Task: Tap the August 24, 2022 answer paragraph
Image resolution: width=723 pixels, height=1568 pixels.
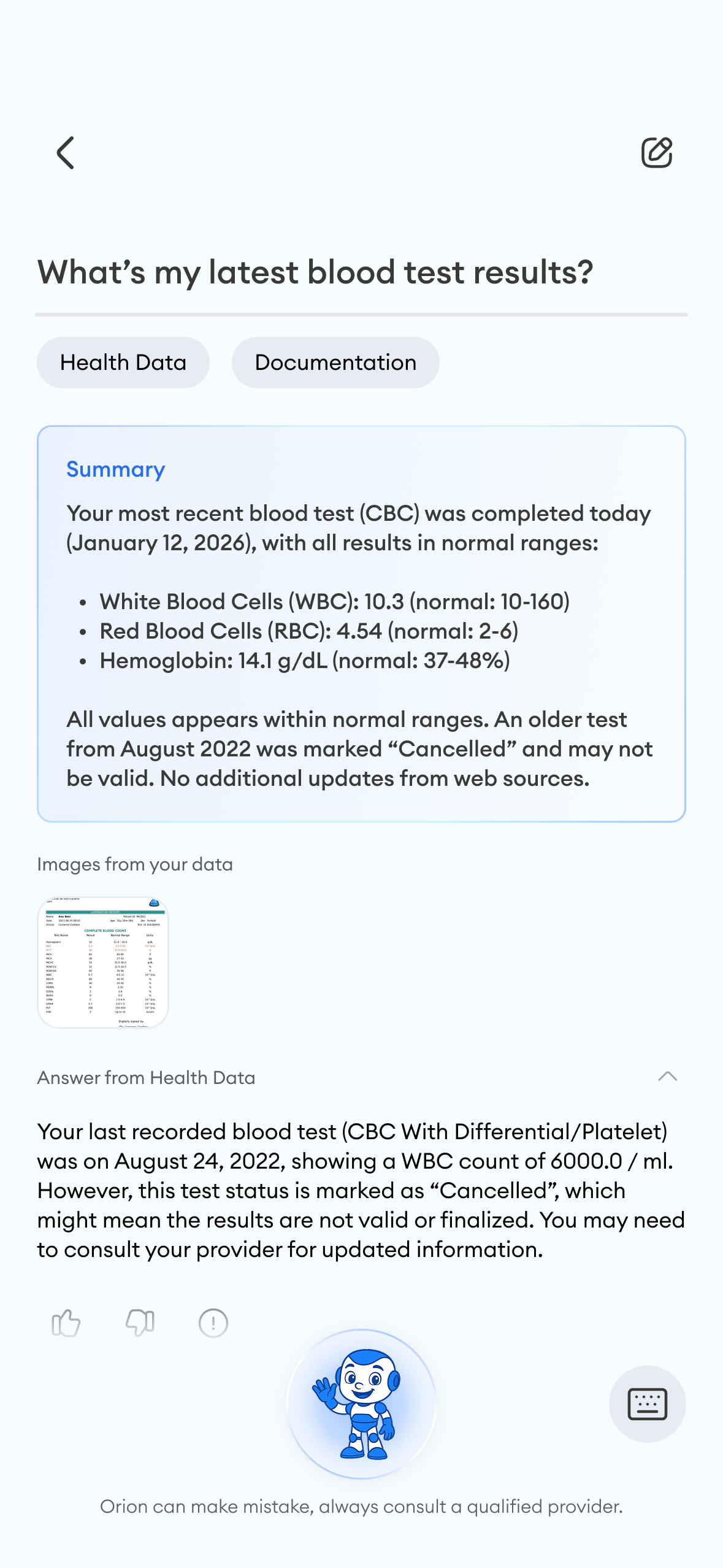Action: point(361,1190)
